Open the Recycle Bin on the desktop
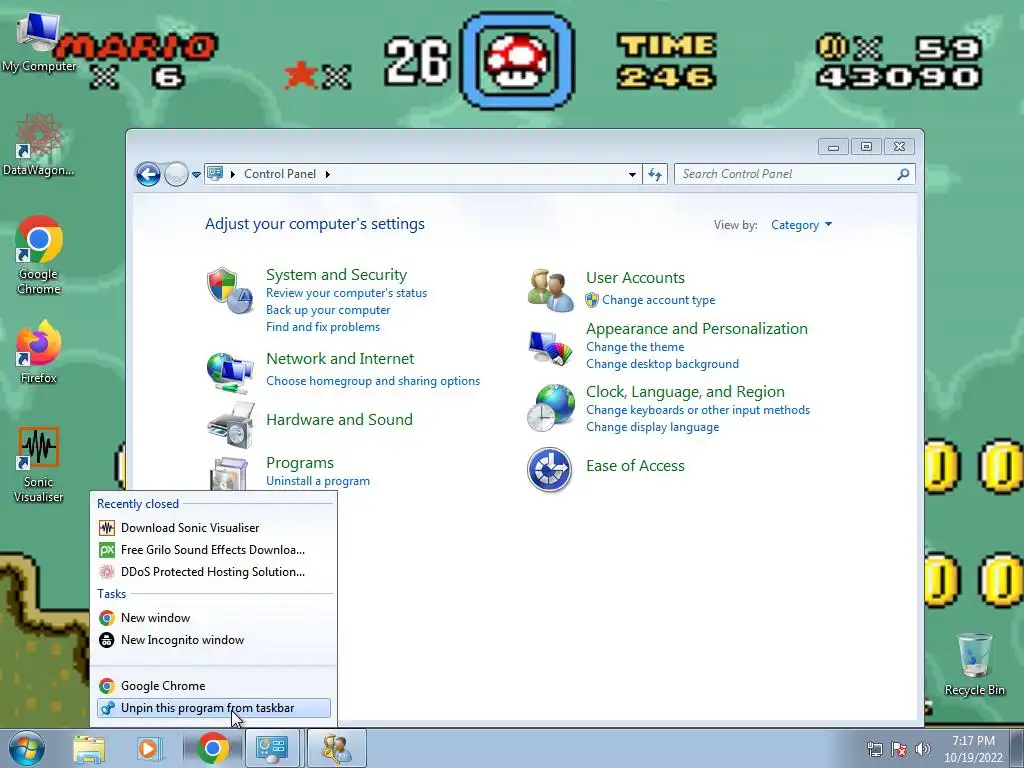Screen dimensions: 1024x768 point(974,665)
